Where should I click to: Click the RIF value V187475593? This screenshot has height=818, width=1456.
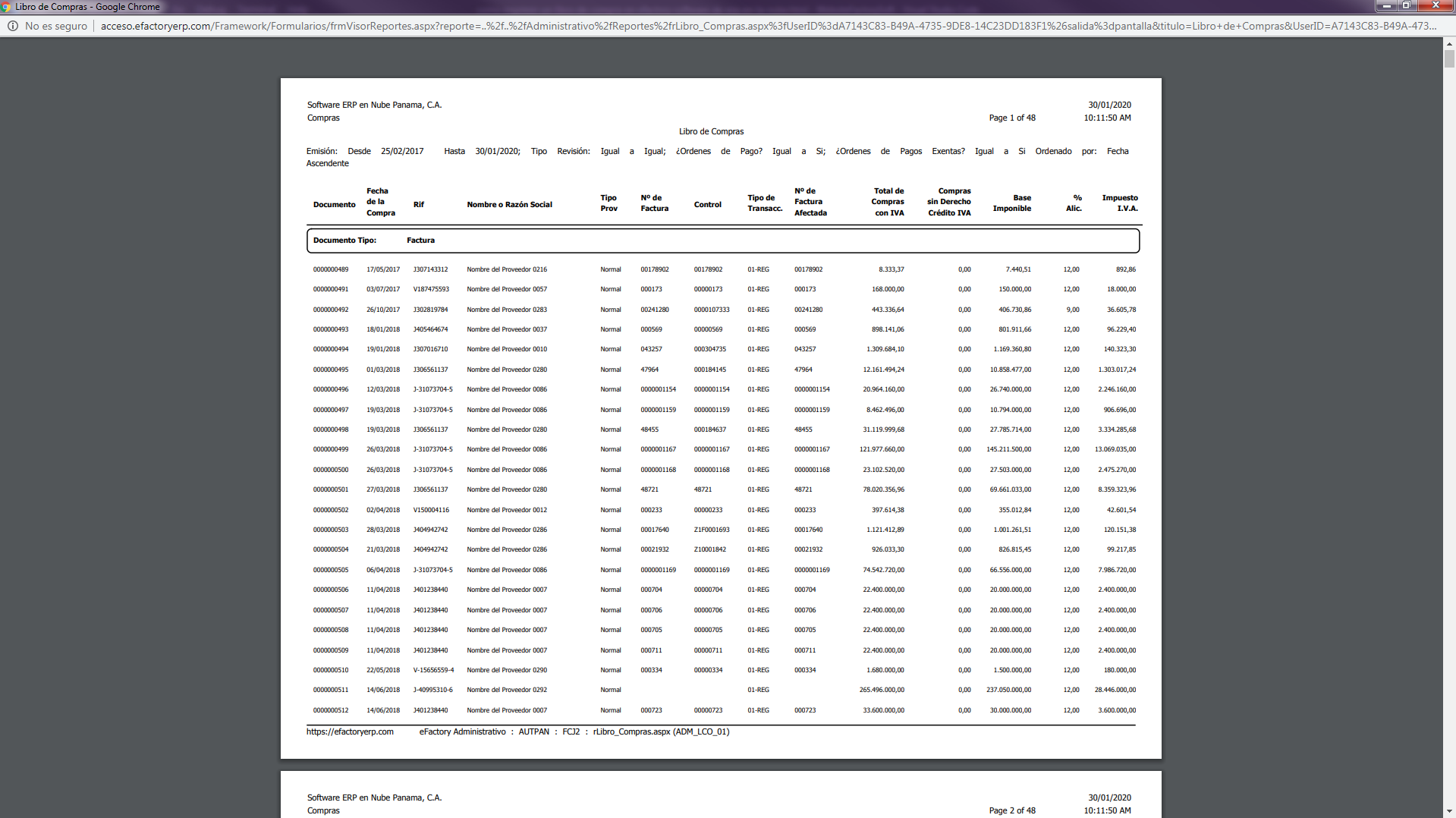click(x=431, y=289)
